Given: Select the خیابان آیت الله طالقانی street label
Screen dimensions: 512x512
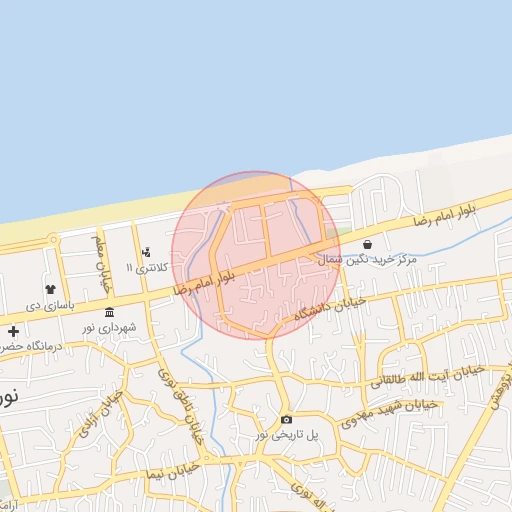Looking at the screenshot, I should 427,377.
